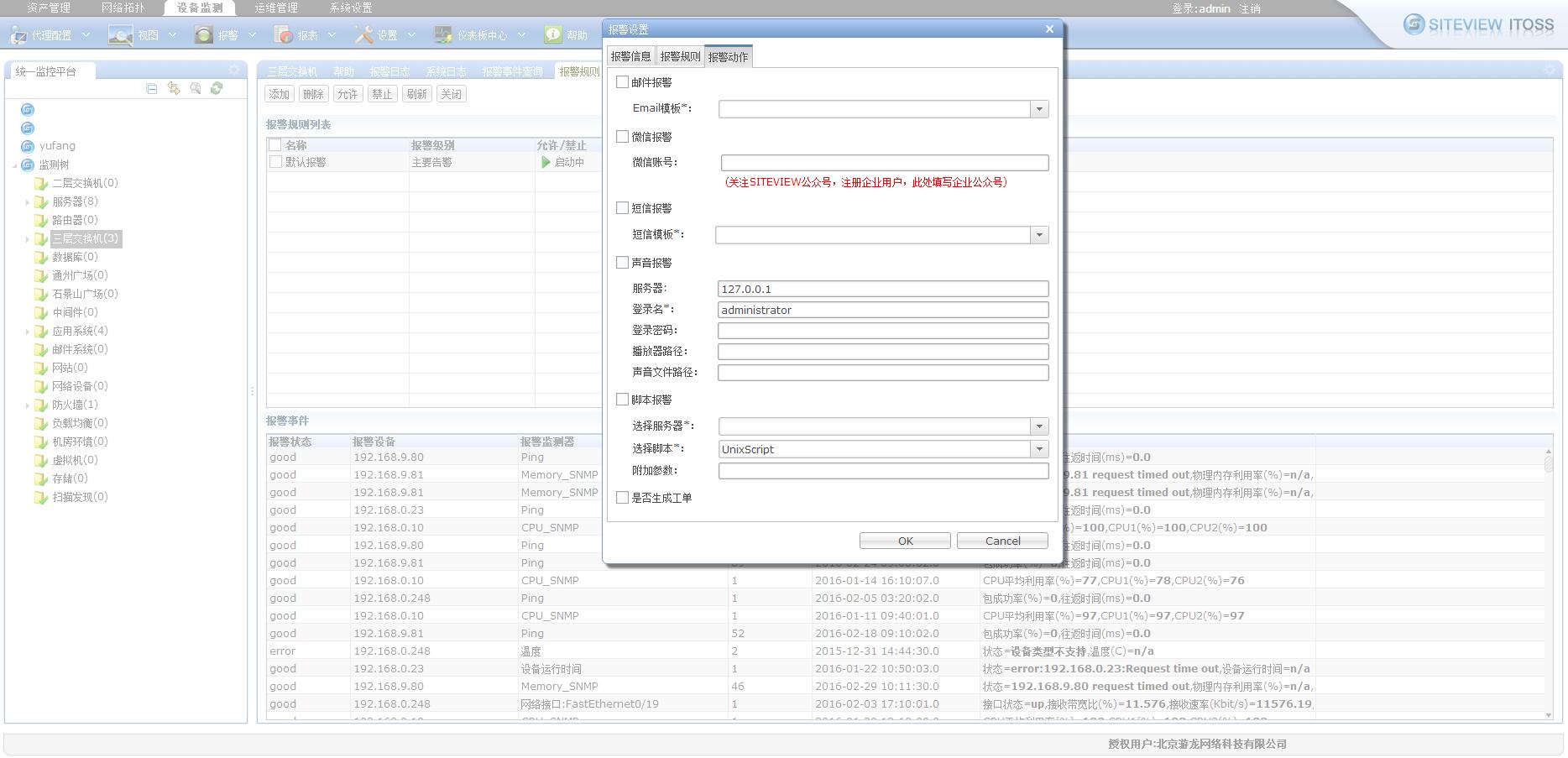Image resolution: width=1568 pixels, height=758 pixels.
Task: Select 三层交换机(3) in the tree
Action: point(86,238)
